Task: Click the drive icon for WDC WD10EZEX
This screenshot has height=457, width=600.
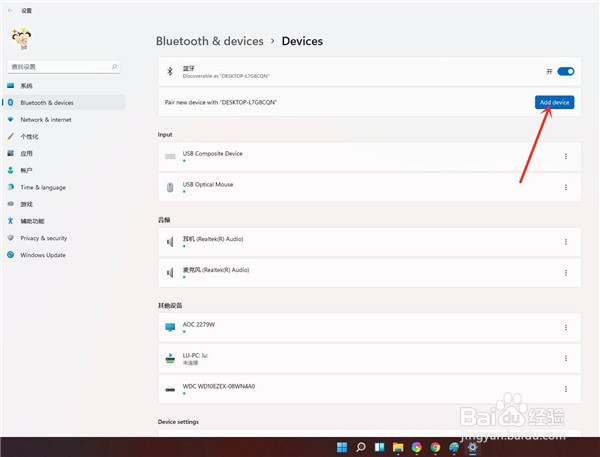Action: 170,390
